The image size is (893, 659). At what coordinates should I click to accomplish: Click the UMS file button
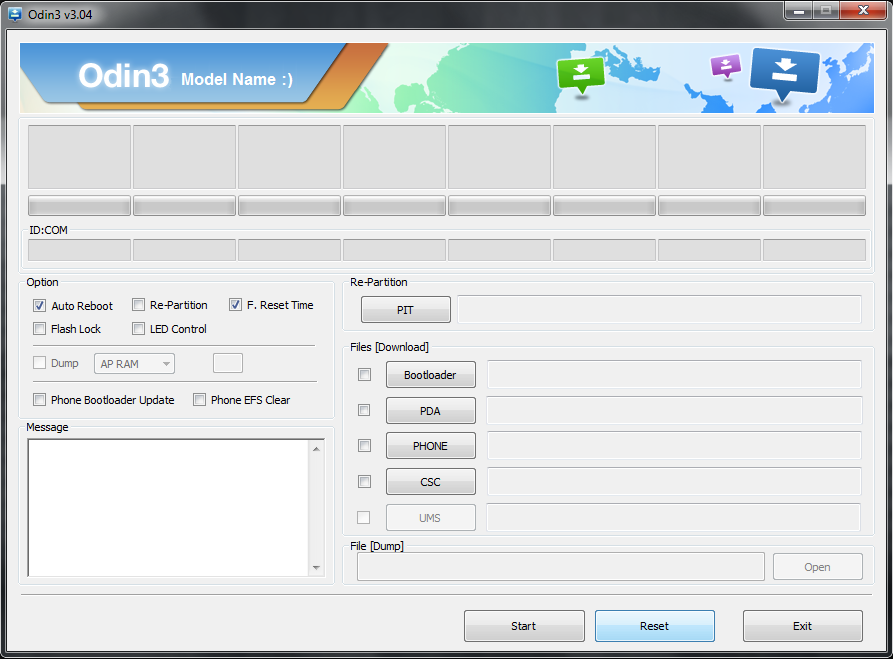pos(431,517)
